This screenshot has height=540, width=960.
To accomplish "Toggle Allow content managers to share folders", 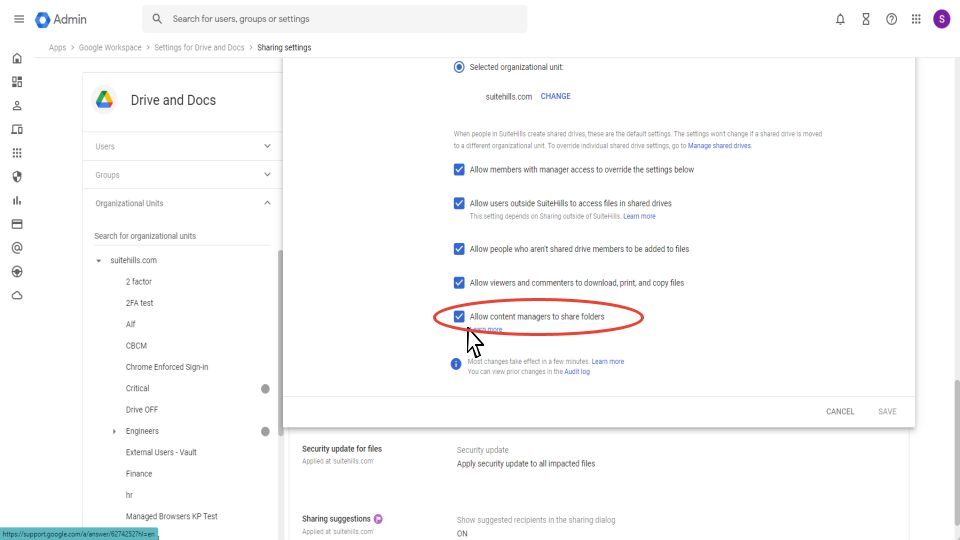I will 459,317.
